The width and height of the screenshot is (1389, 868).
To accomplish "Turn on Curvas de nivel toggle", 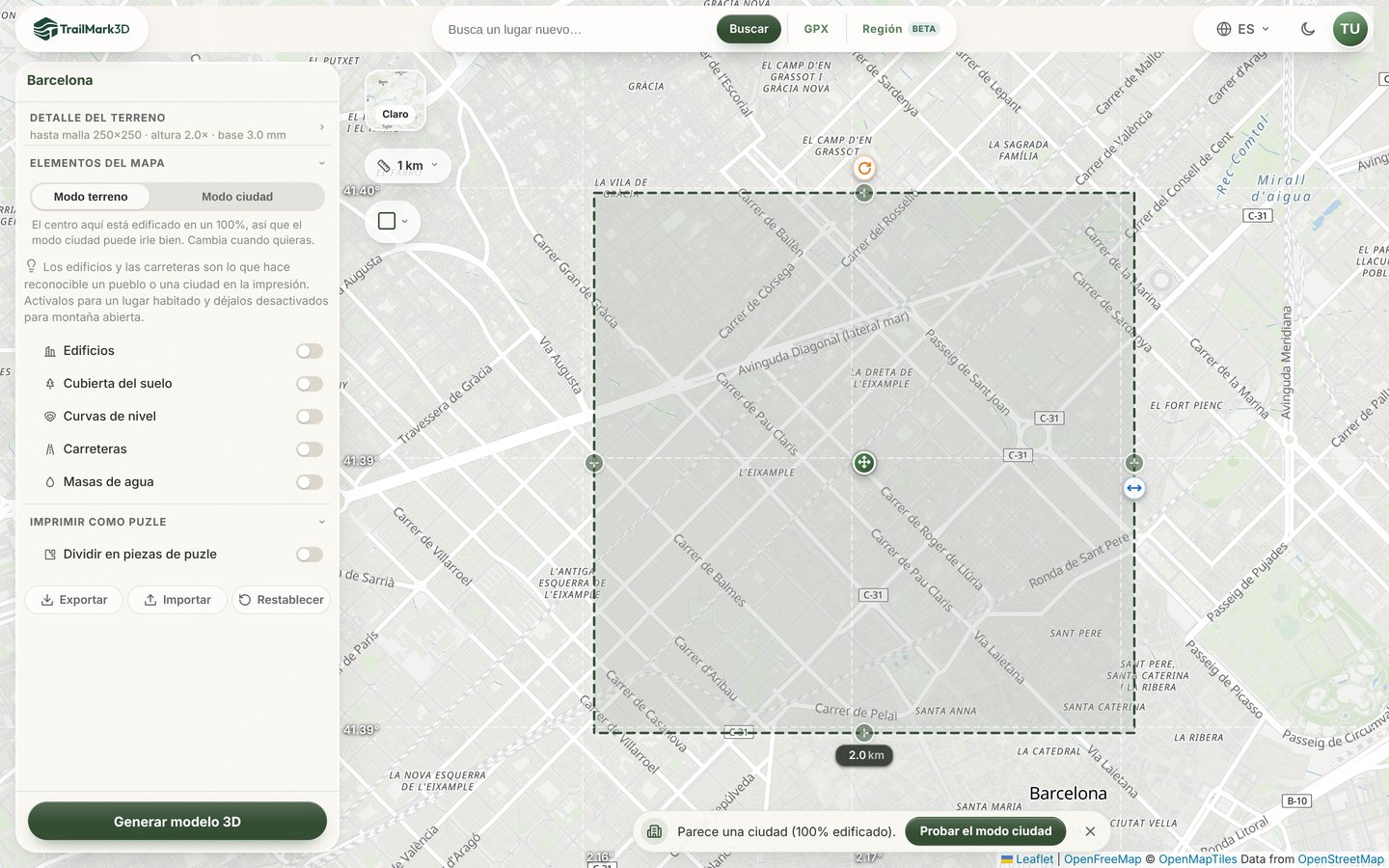I will pyautogui.click(x=310, y=417).
